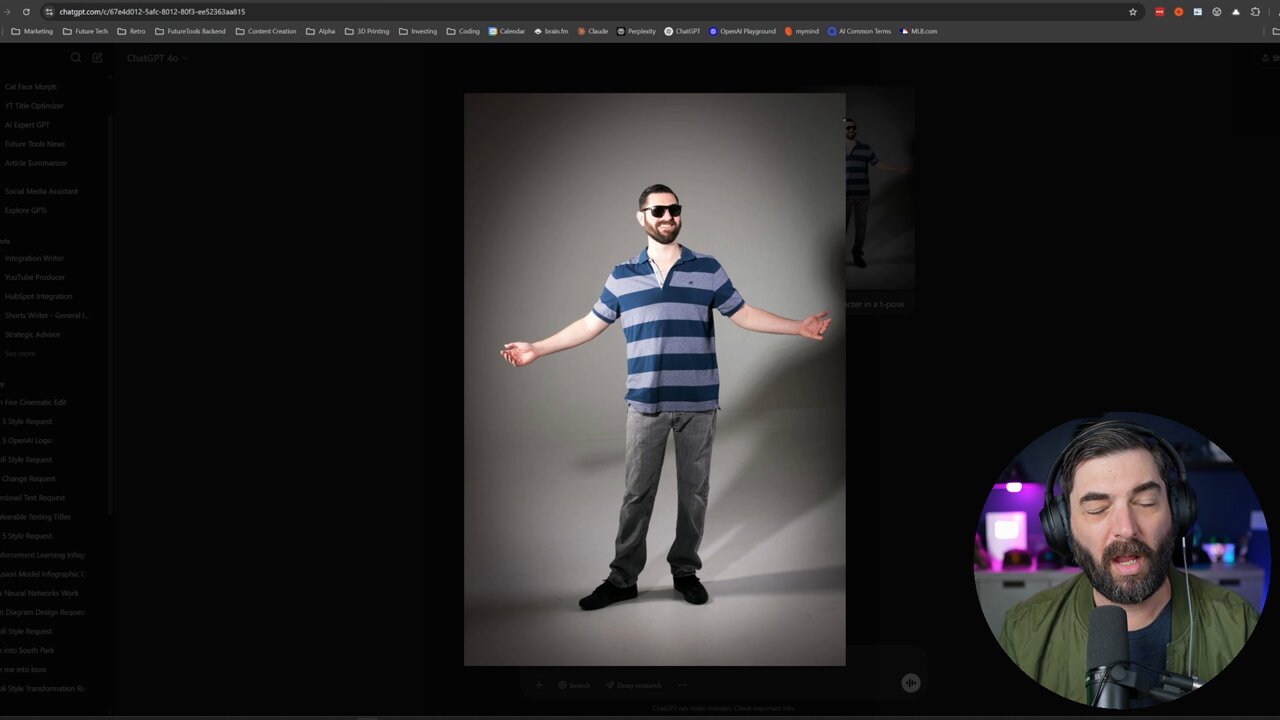Click the enlarged striped-shirt man photo
Image resolution: width=1280 pixels, height=720 pixels.
(654, 379)
